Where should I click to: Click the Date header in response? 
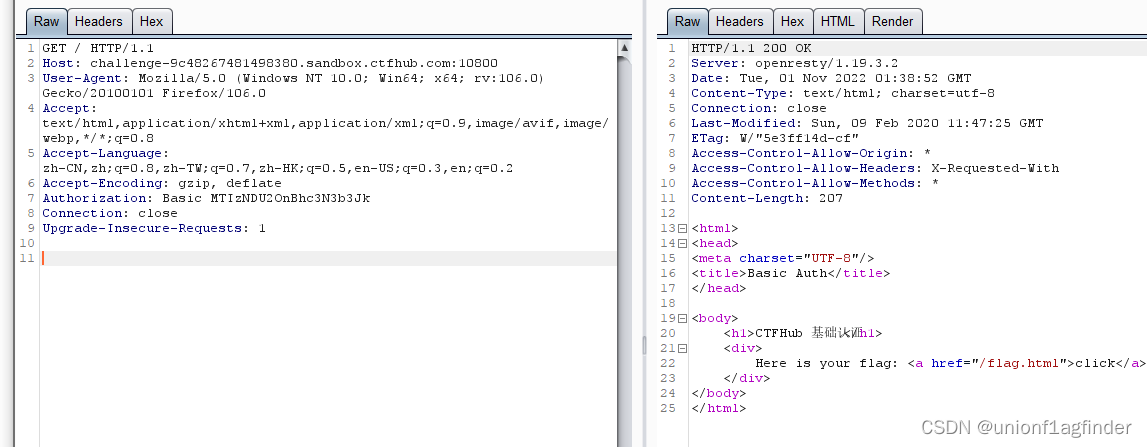(831, 78)
